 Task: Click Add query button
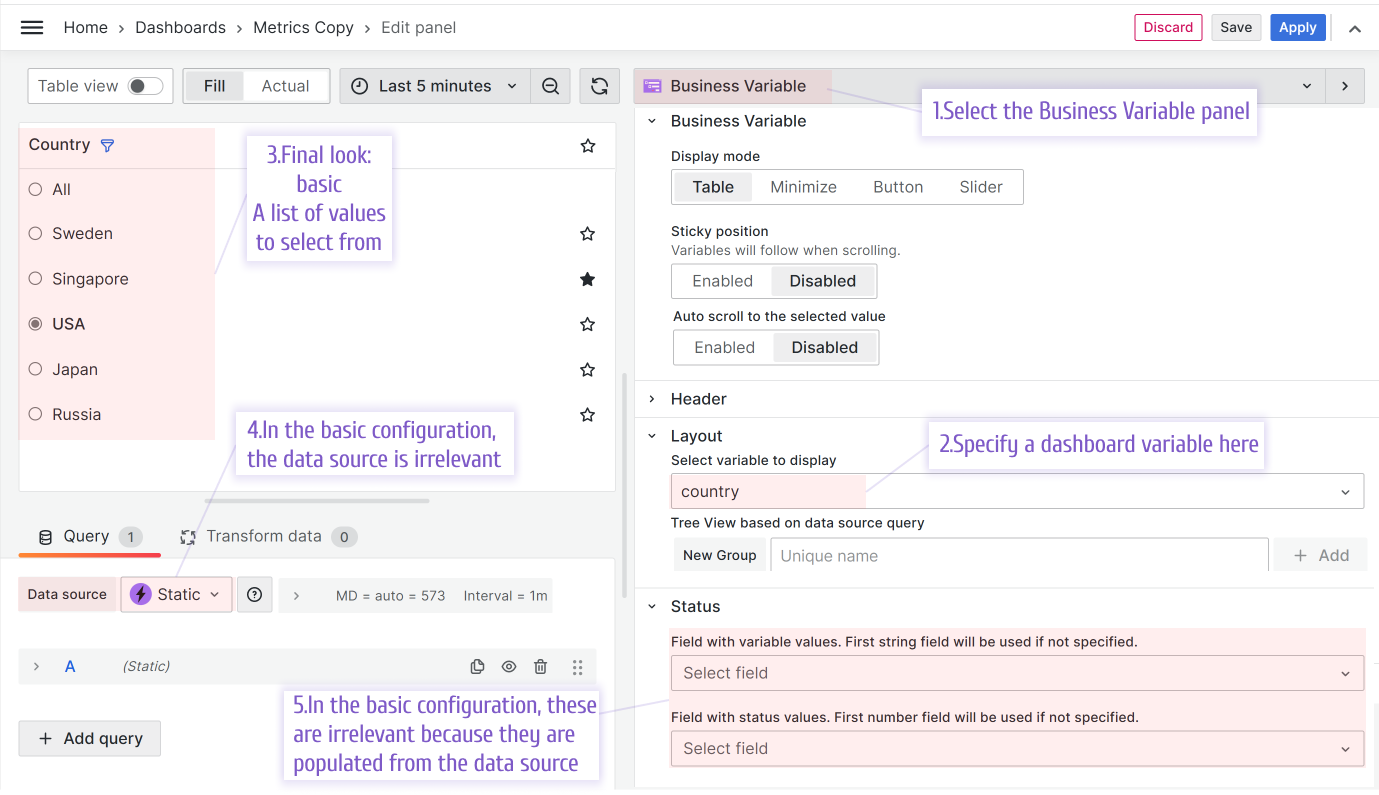(89, 738)
